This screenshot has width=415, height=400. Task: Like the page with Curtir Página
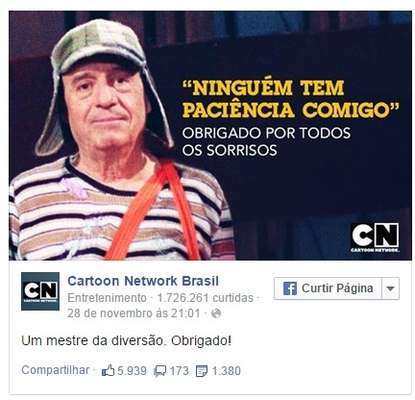[x=328, y=288]
